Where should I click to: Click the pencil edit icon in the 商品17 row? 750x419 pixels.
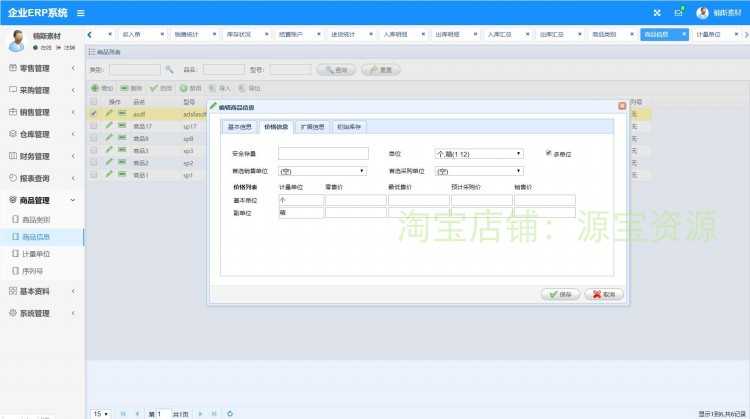[109, 125]
